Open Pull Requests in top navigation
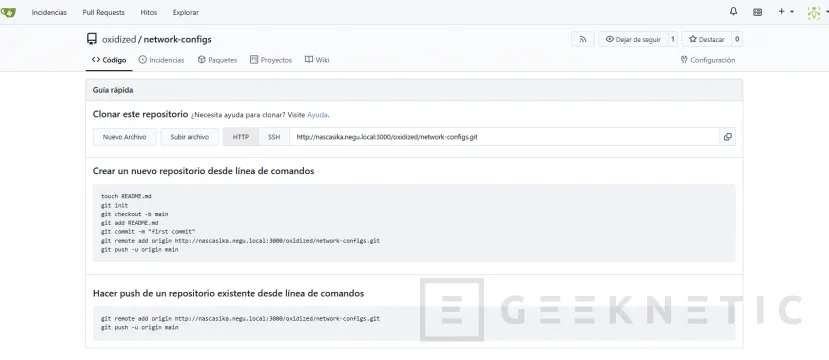Image resolution: width=829 pixels, height=360 pixels. pyautogui.click(x=104, y=12)
